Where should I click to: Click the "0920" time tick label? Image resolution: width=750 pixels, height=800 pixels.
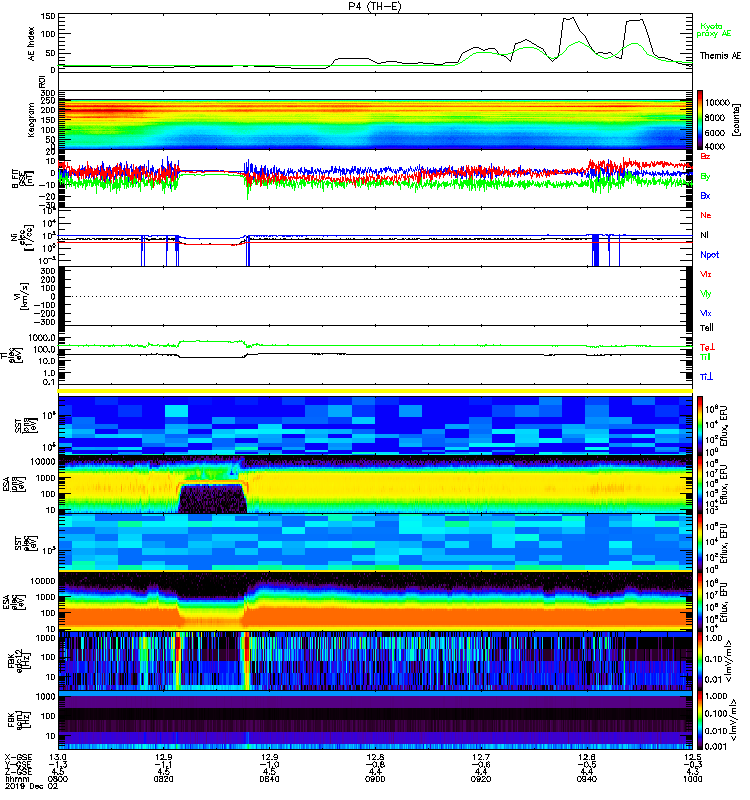coord(481,779)
